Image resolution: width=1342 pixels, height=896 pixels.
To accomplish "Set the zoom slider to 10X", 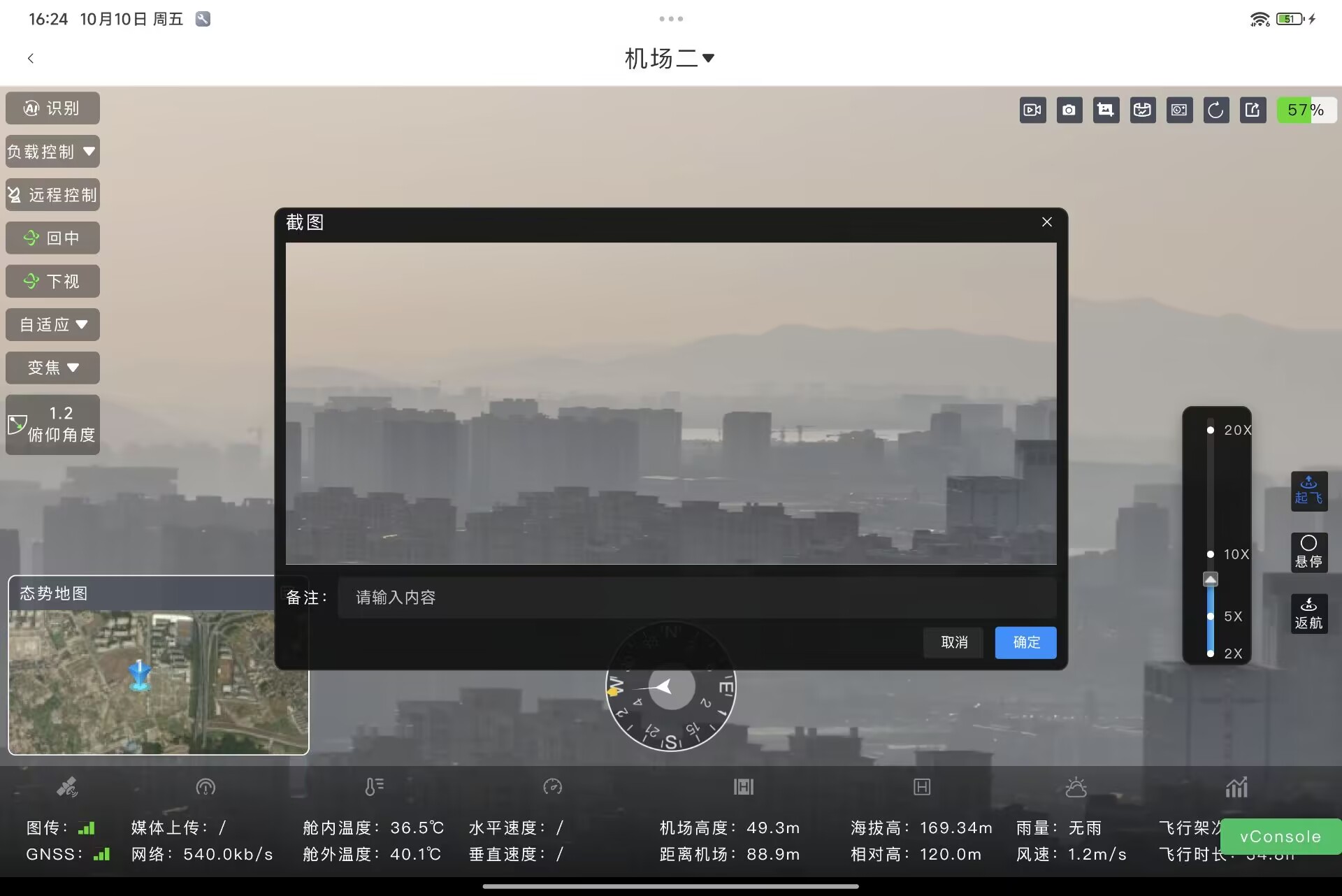I will pyautogui.click(x=1211, y=554).
